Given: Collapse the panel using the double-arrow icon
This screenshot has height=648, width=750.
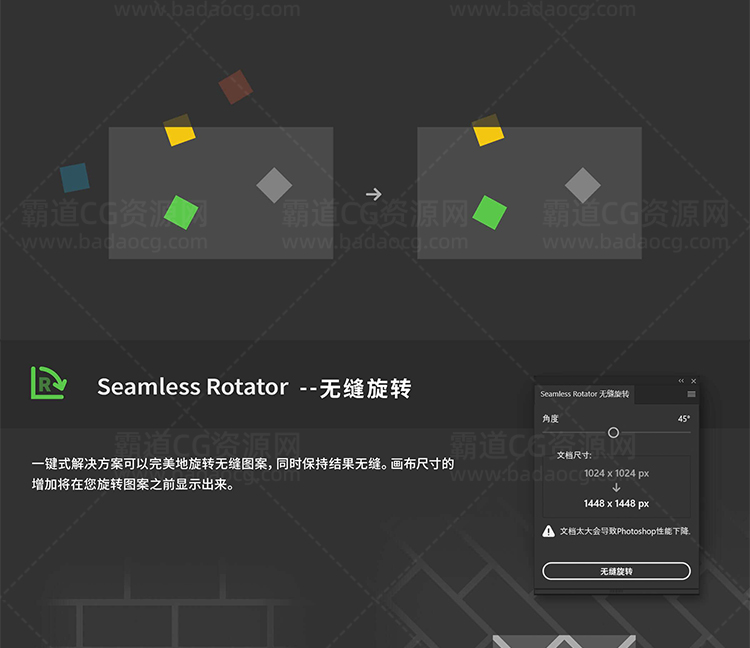Looking at the screenshot, I should tap(681, 381).
